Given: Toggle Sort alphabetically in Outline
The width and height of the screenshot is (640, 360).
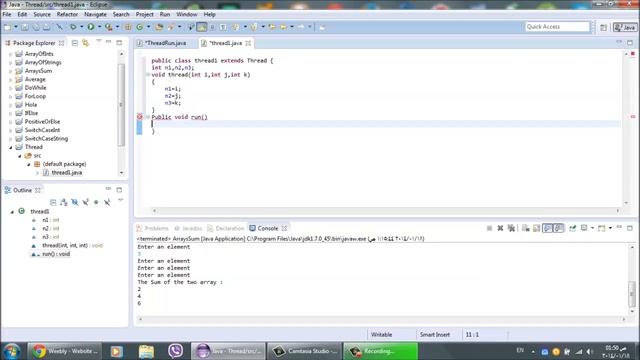Looking at the screenshot, I should point(64,202).
